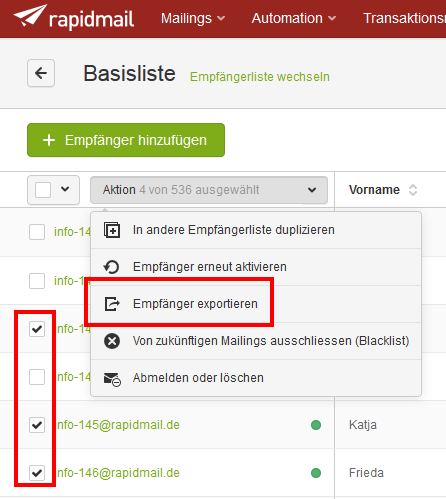The image size is (446, 499).
Task: Click Empfänger hinzufügen button
Action: pyautogui.click(x=126, y=140)
